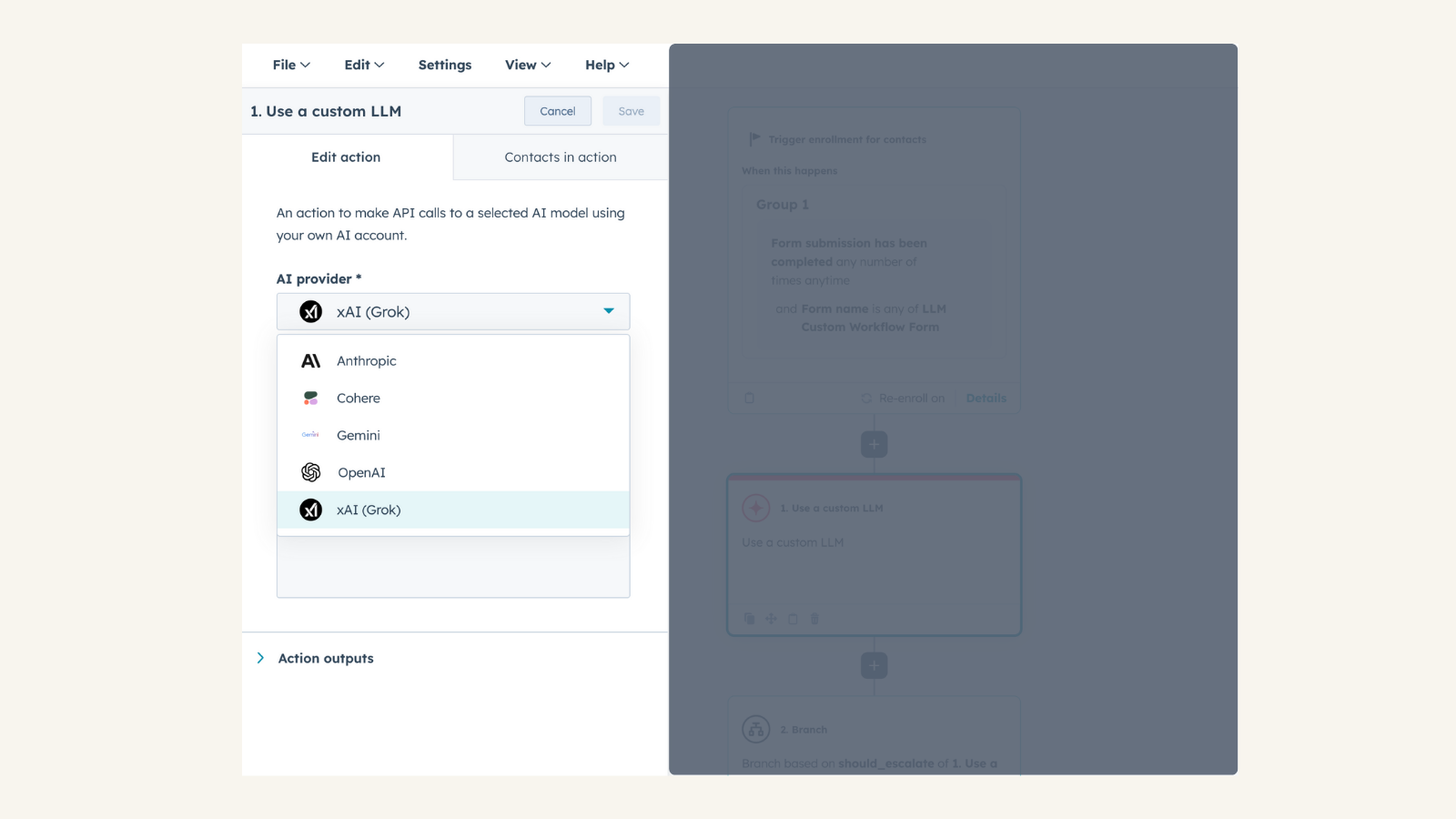Viewport: 1456px width, 819px height.
Task: Choose the Cohere provider icon
Action: coord(310,398)
